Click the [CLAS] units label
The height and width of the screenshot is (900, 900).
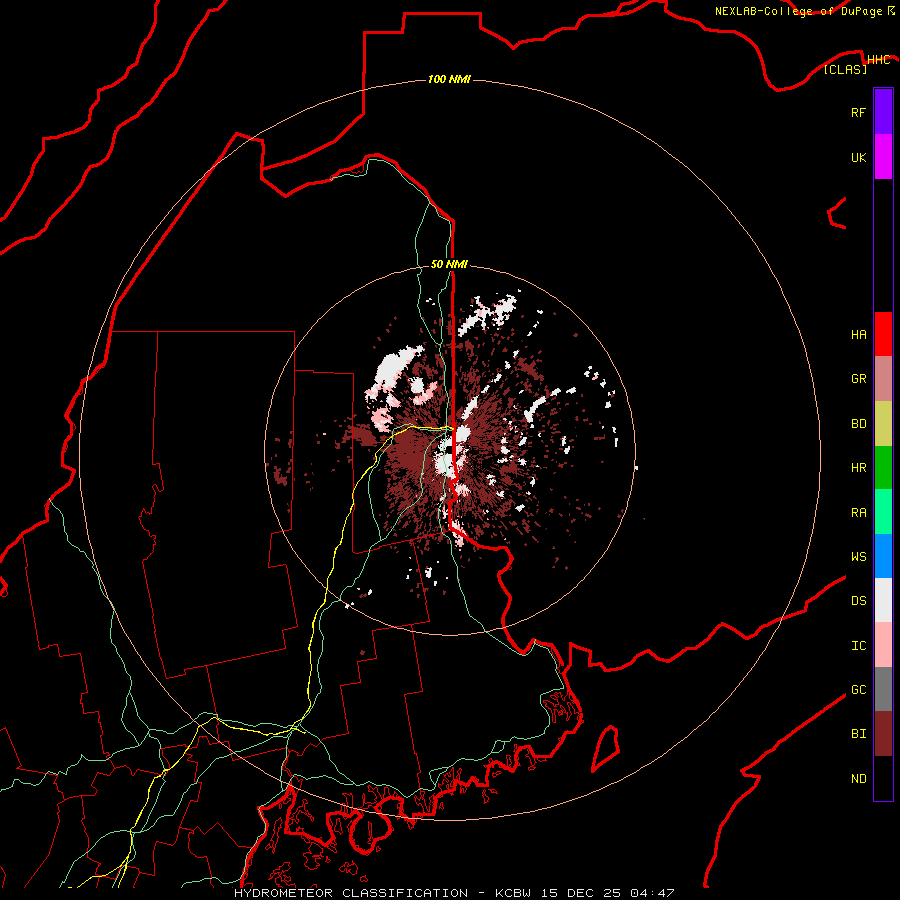pos(845,69)
